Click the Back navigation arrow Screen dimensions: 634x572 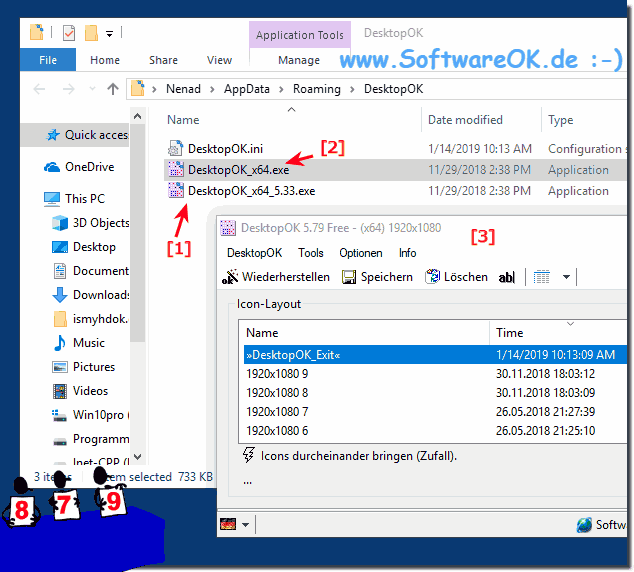[39, 89]
